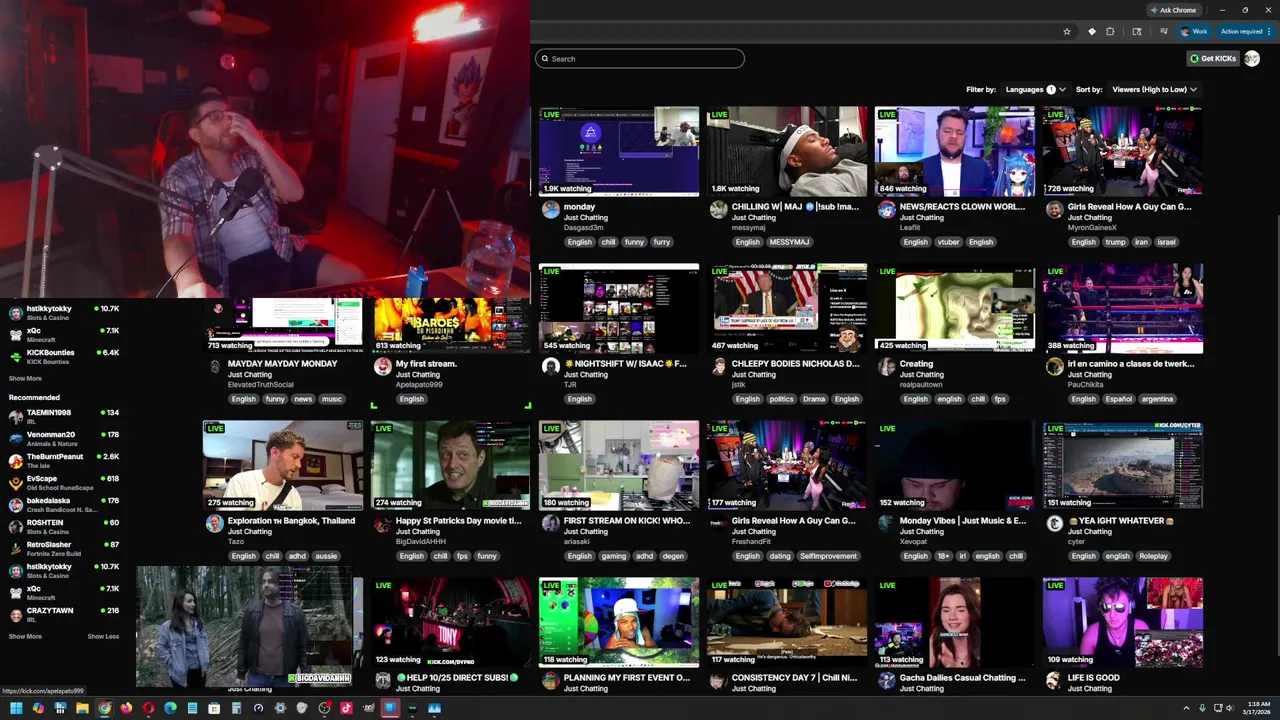Image resolution: width=1280 pixels, height=720 pixels.
Task: Open the PauChikita channel link
Action: pos(1088,385)
